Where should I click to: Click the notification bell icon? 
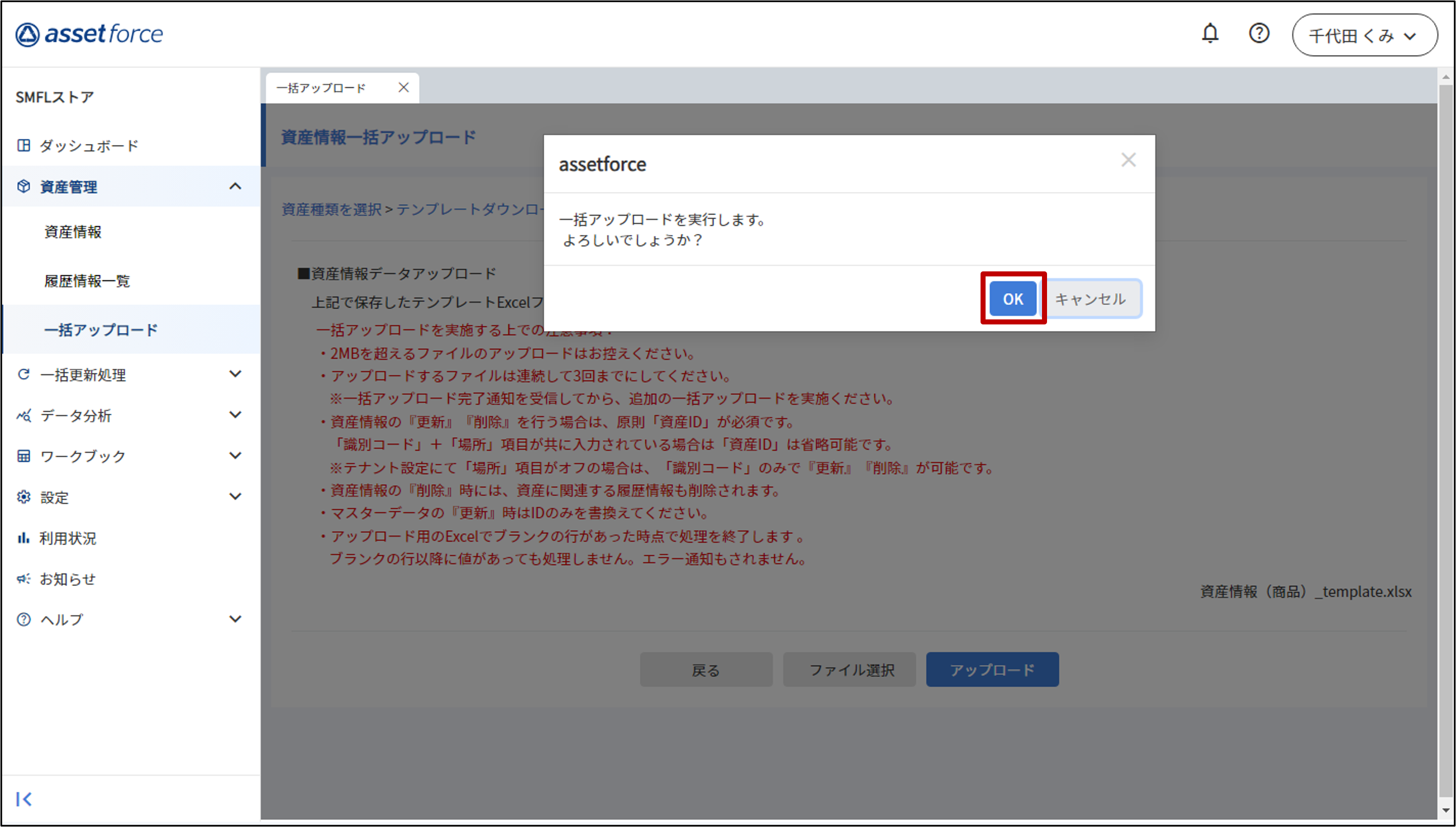1210,34
